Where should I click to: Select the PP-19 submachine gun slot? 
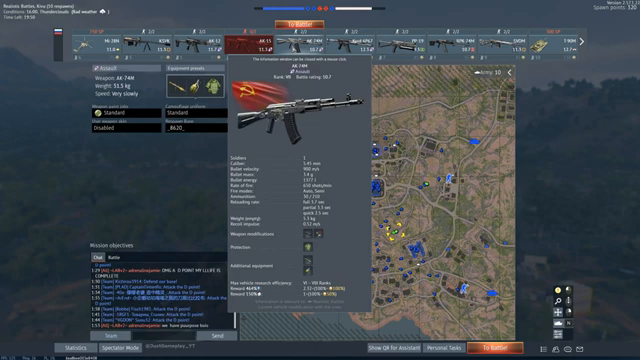point(401,44)
